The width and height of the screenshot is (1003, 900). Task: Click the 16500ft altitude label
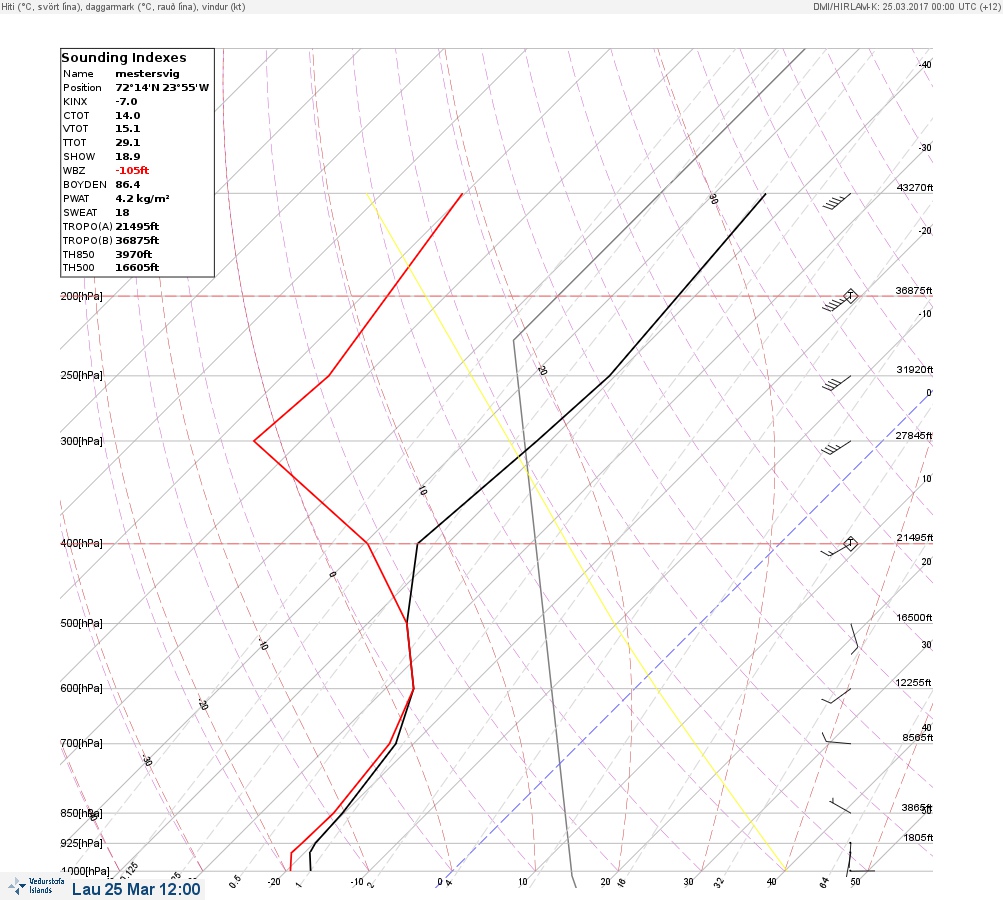pyautogui.click(x=914, y=617)
